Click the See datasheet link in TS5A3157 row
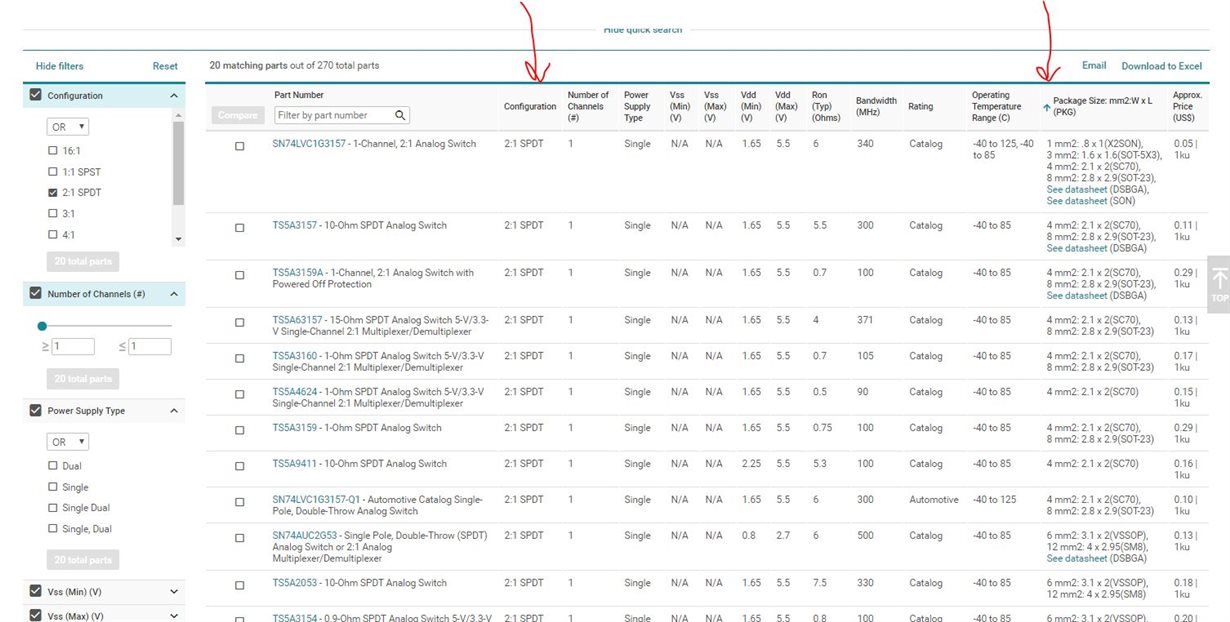Viewport: 1230px width, 622px height. 1077,248
